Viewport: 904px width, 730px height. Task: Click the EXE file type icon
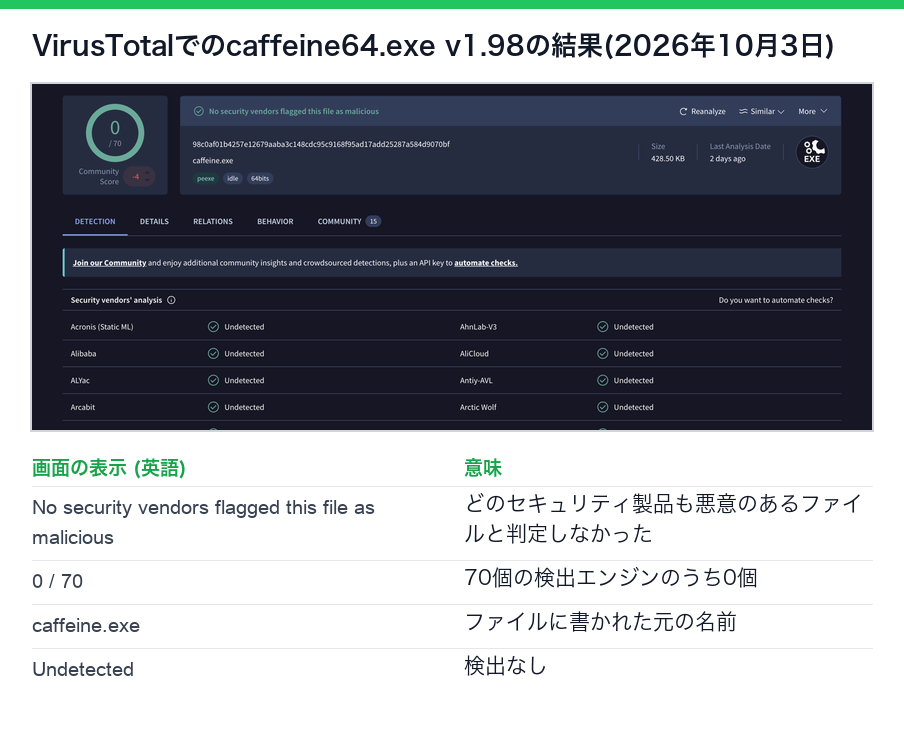(x=812, y=152)
